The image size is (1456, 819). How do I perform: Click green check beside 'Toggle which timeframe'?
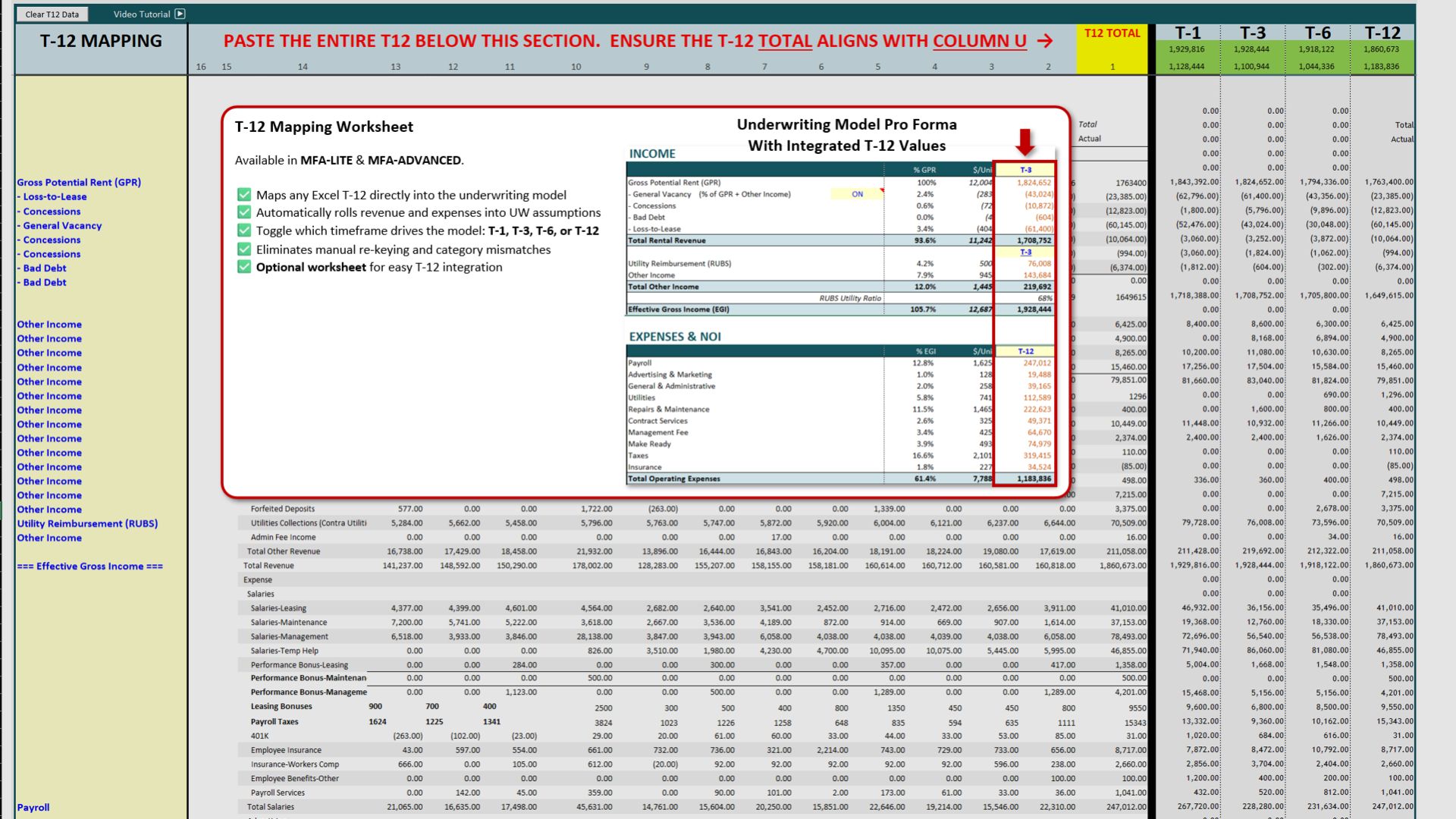[243, 231]
